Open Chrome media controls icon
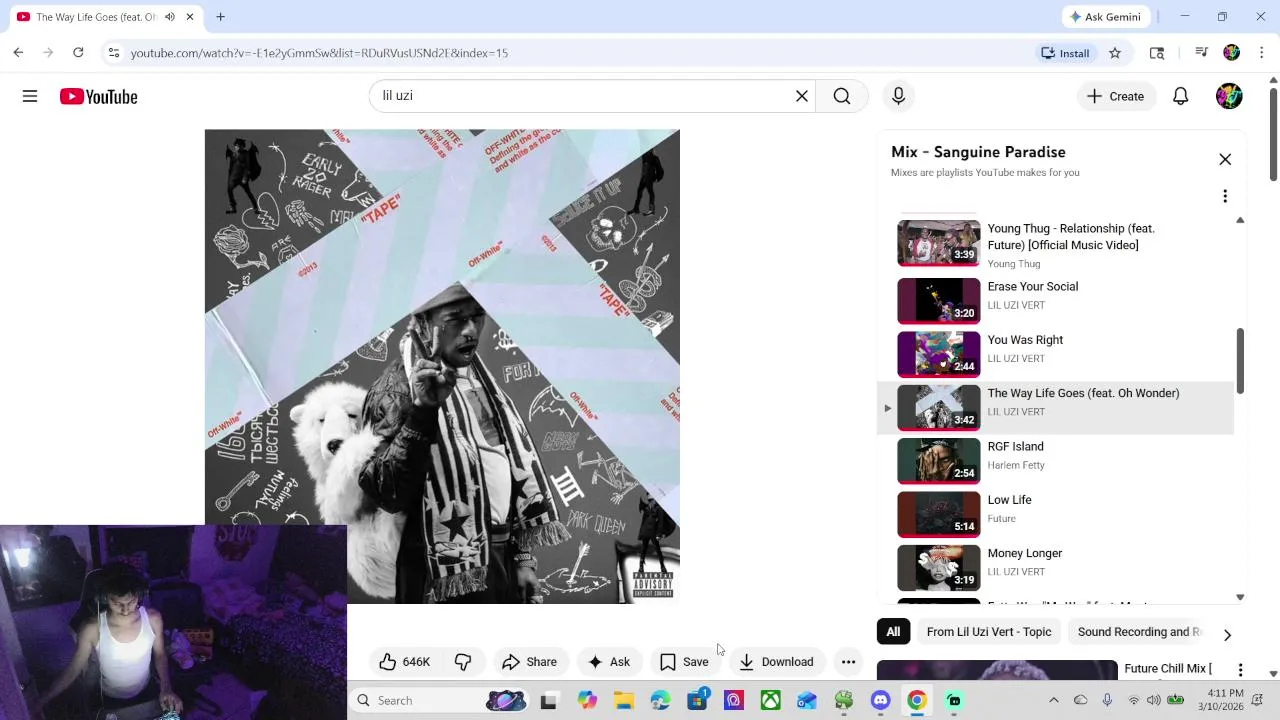Screen dimensions: 1280x720 [1202, 53]
